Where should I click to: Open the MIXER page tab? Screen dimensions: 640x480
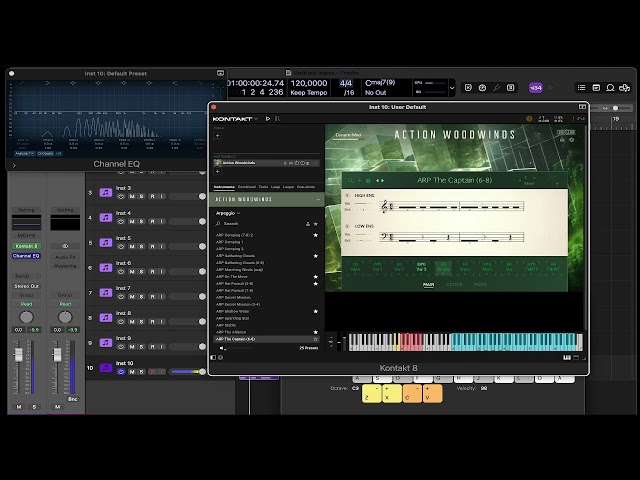[x=480, y=284]
